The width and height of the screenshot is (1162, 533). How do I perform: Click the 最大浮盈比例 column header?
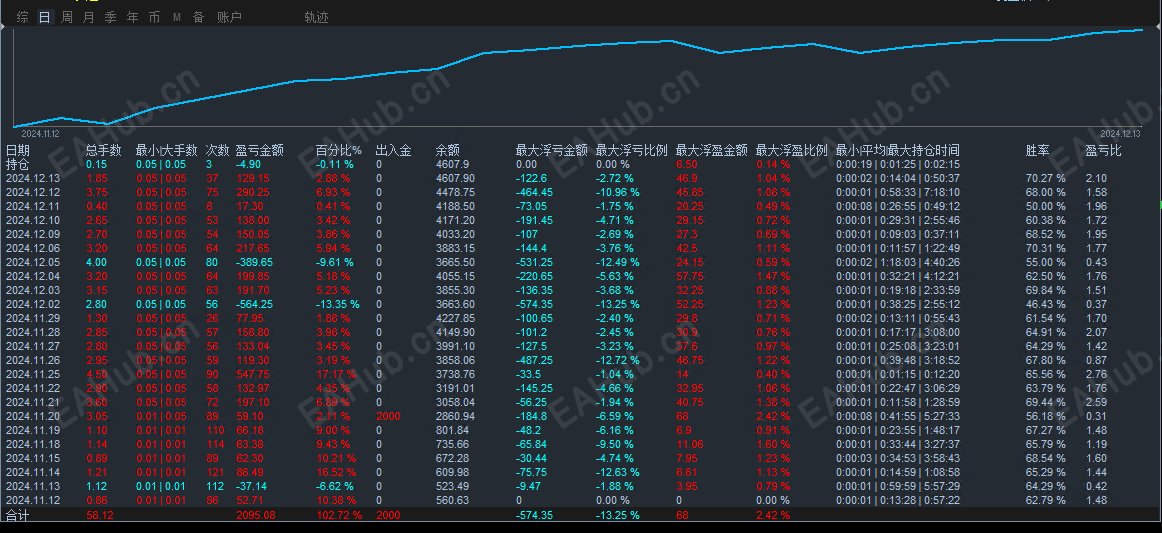pos(792,150)
